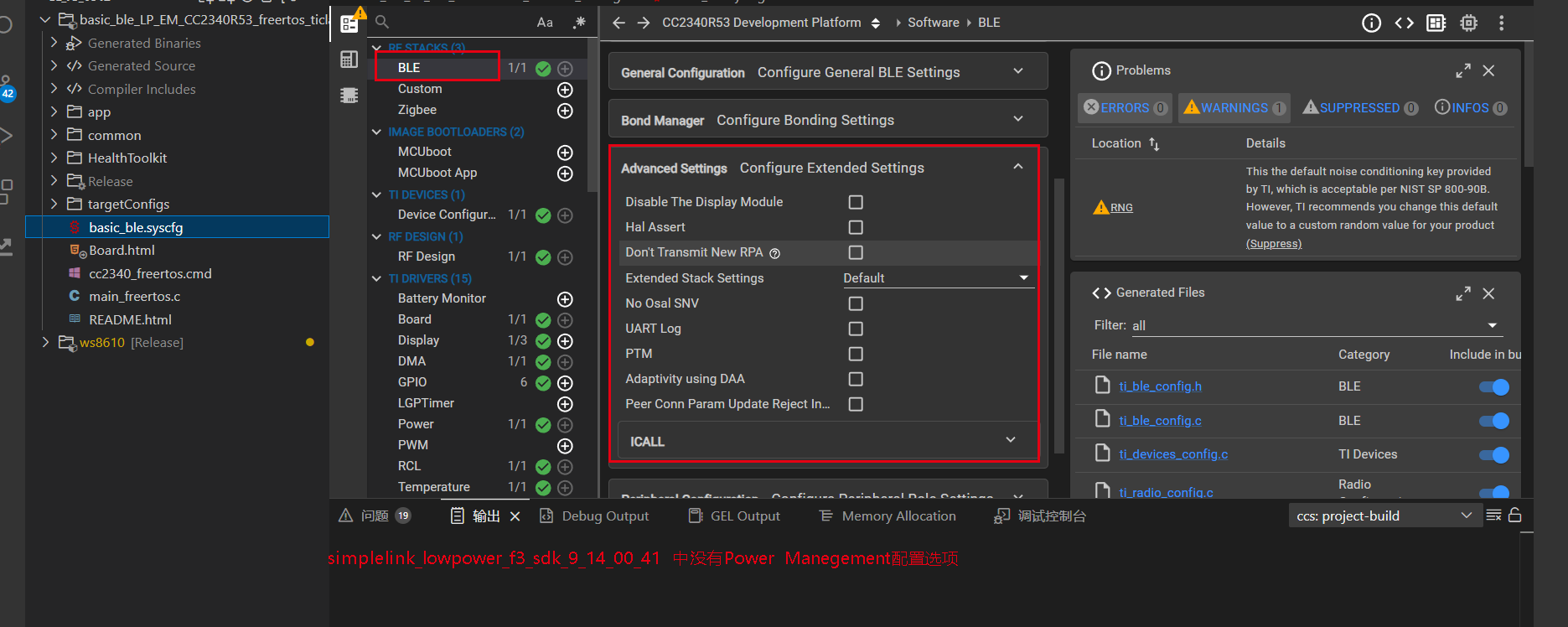Toggle the output panel lock icon
This screenshot has height=627, width=1568.
[1515, 516]
